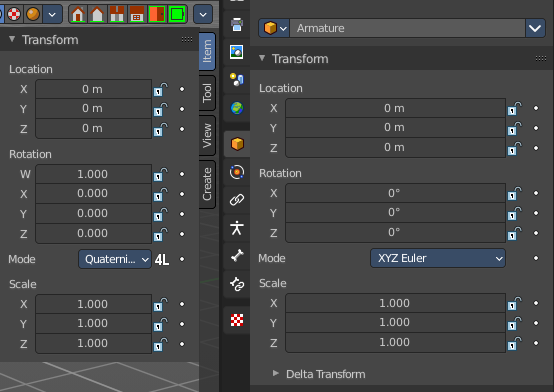This screenshot has height=392, width=554.
Task: Click the Armature object name field
Action: pyautogui.click(x=407, y=28)
